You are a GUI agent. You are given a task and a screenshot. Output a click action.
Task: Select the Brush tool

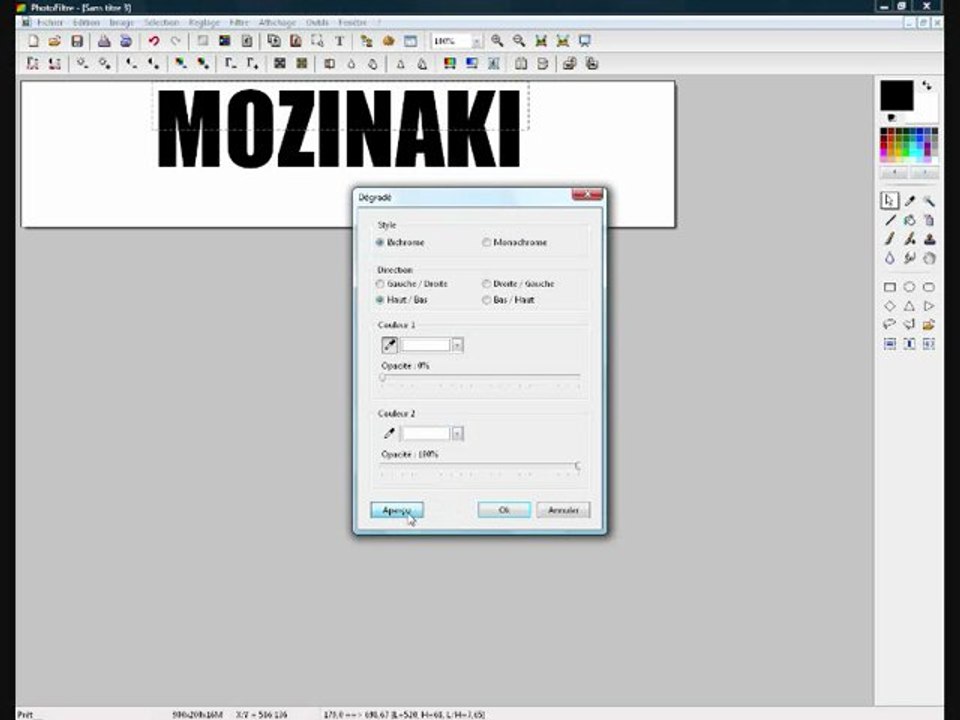(890, 239)
